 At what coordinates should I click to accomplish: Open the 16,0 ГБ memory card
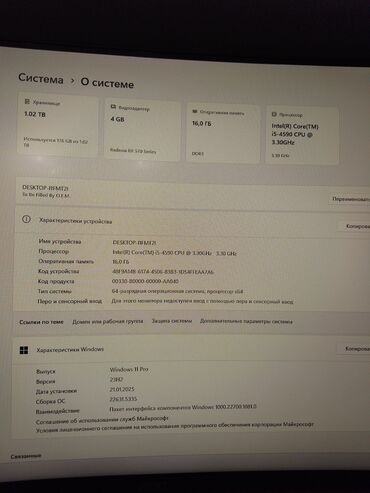pos(223,133)
